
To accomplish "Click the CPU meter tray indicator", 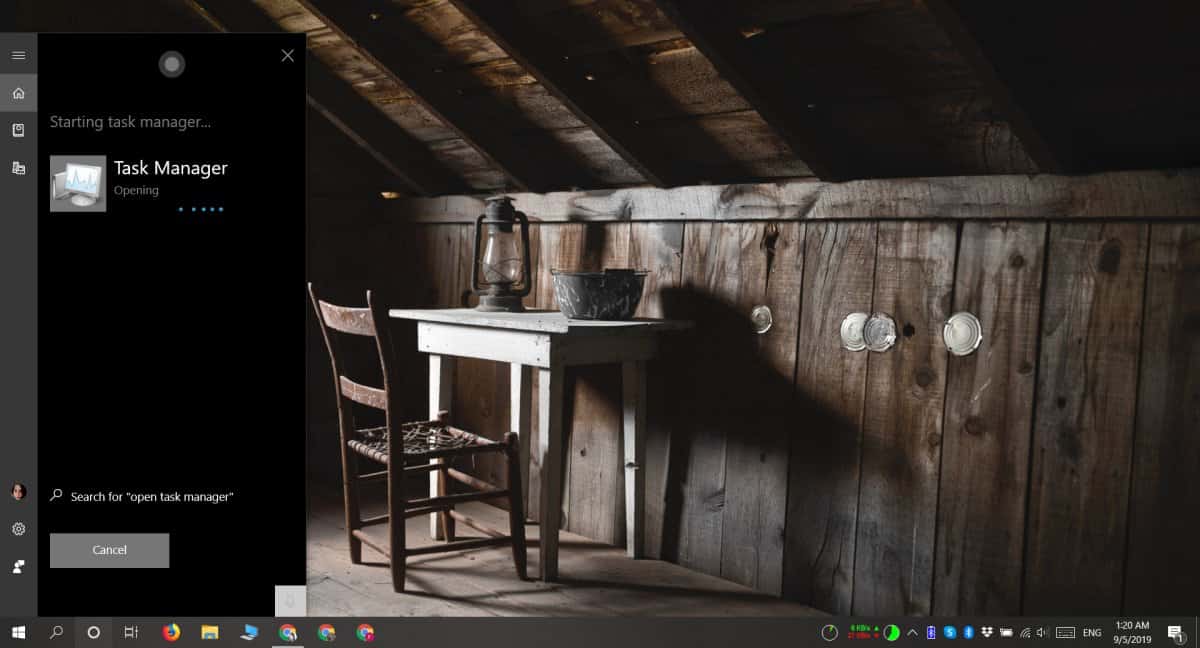I will tap(828, 632).
